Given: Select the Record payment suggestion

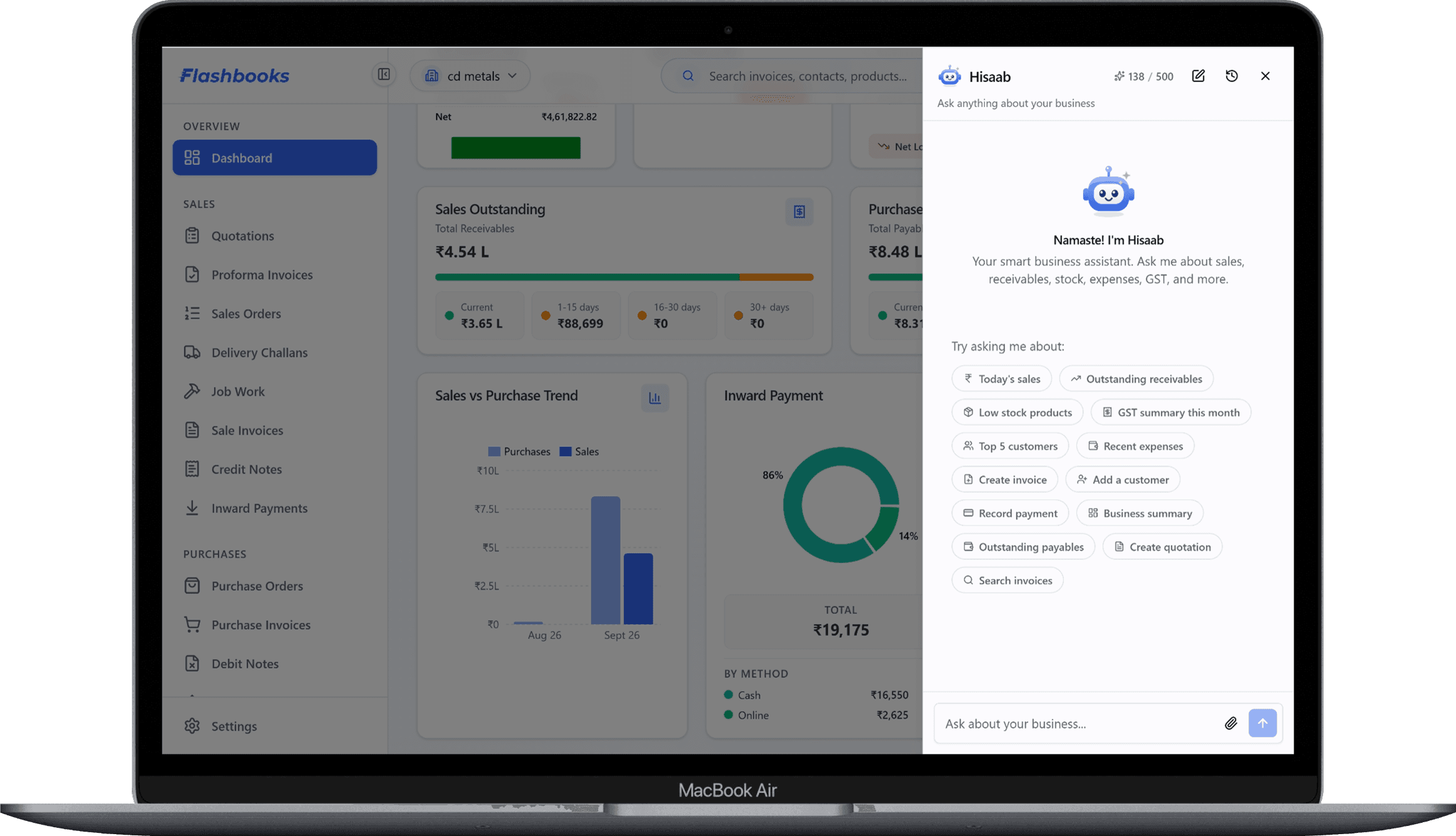Looking at the screenshot, I should click(x=1010, y=513).
